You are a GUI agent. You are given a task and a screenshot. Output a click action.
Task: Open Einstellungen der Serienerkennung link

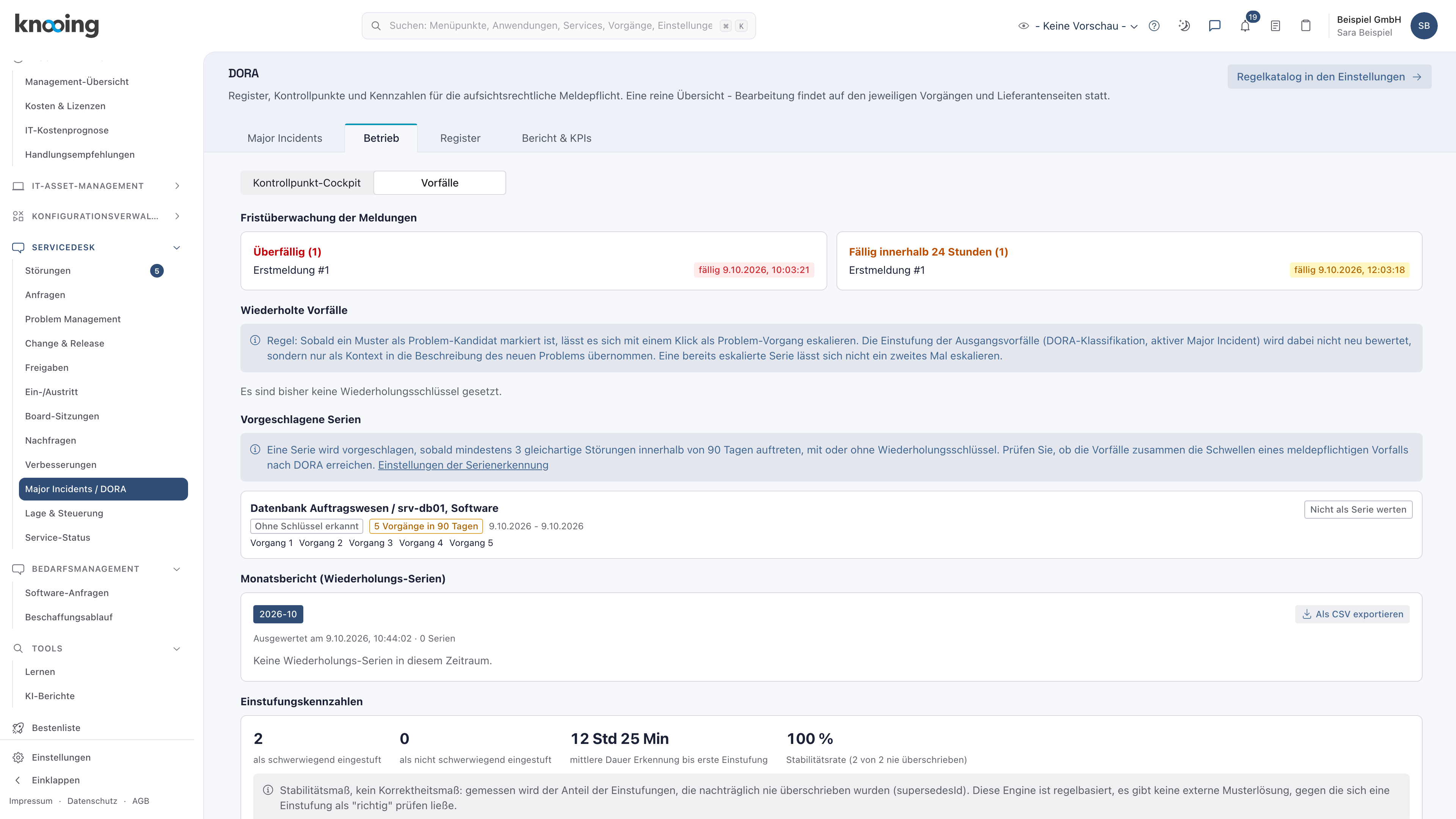(463, 465)
